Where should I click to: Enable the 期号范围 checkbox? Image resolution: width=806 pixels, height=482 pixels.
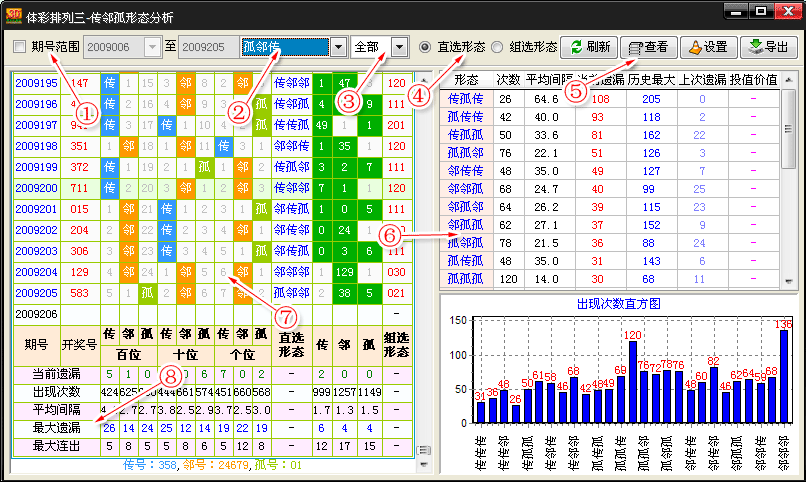[x=20, y=47]
